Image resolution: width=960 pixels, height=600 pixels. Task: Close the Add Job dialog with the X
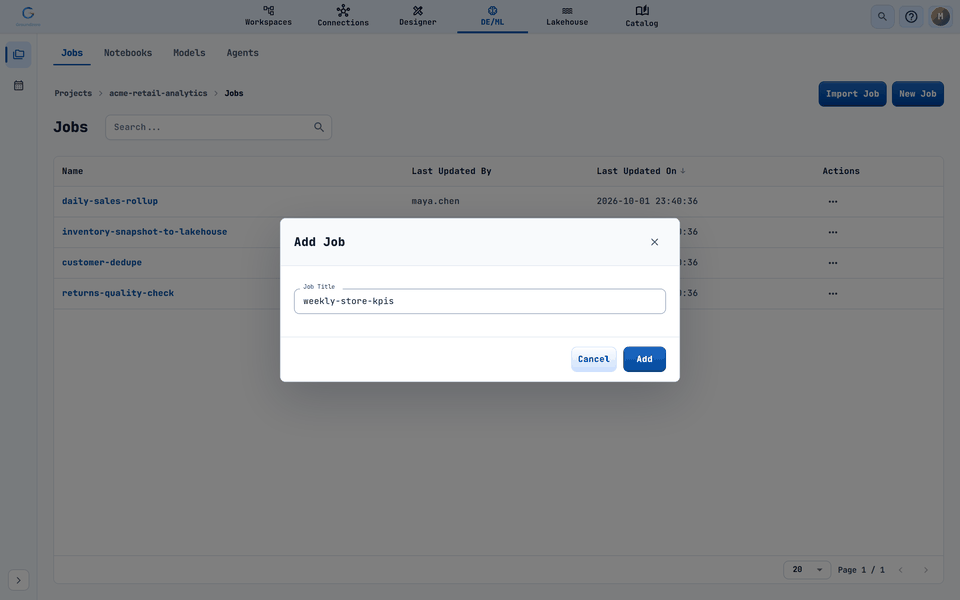coord(654,242)
